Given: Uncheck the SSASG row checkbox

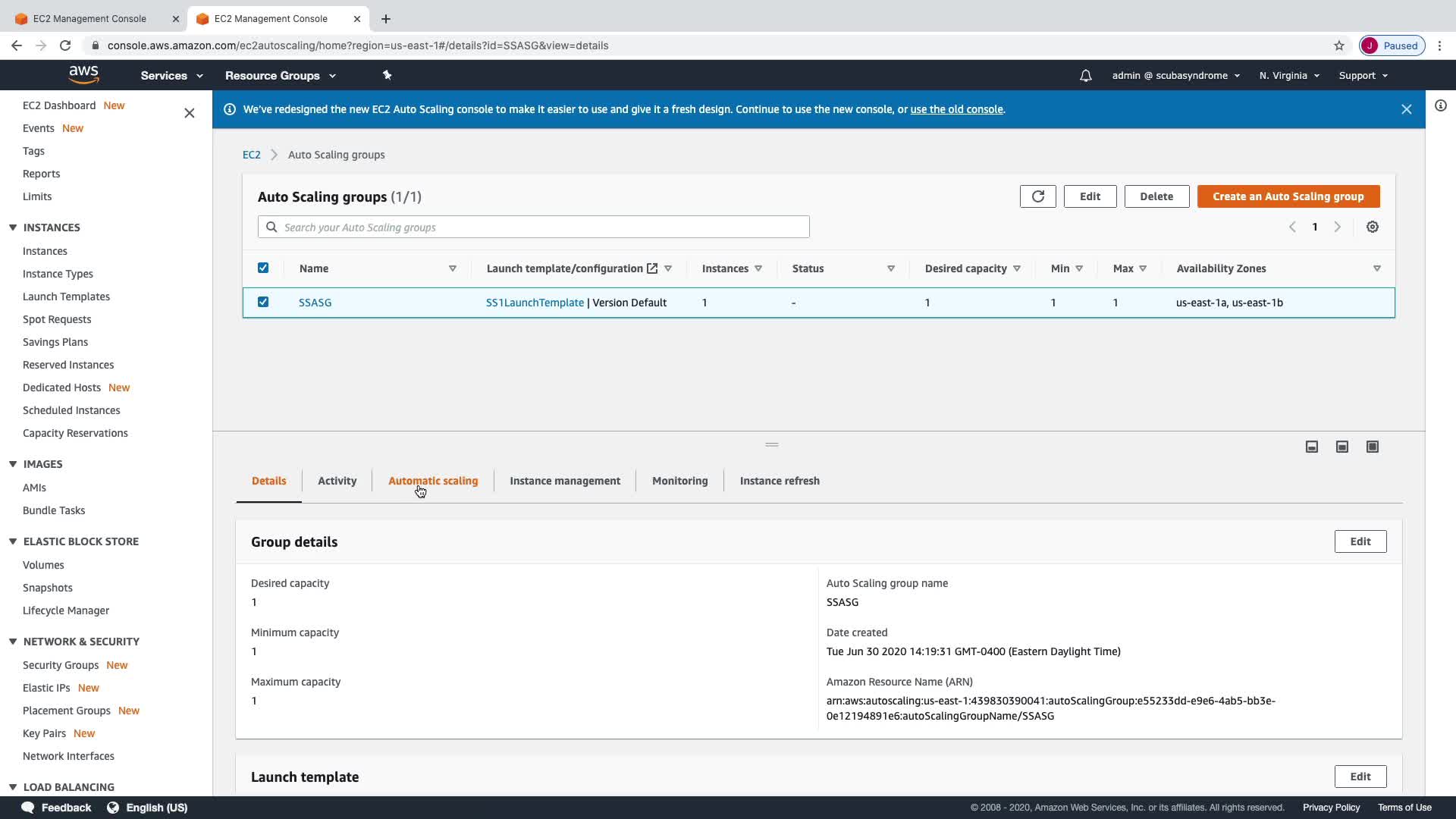Looking at the screenshot, I should tap(263, 302).
